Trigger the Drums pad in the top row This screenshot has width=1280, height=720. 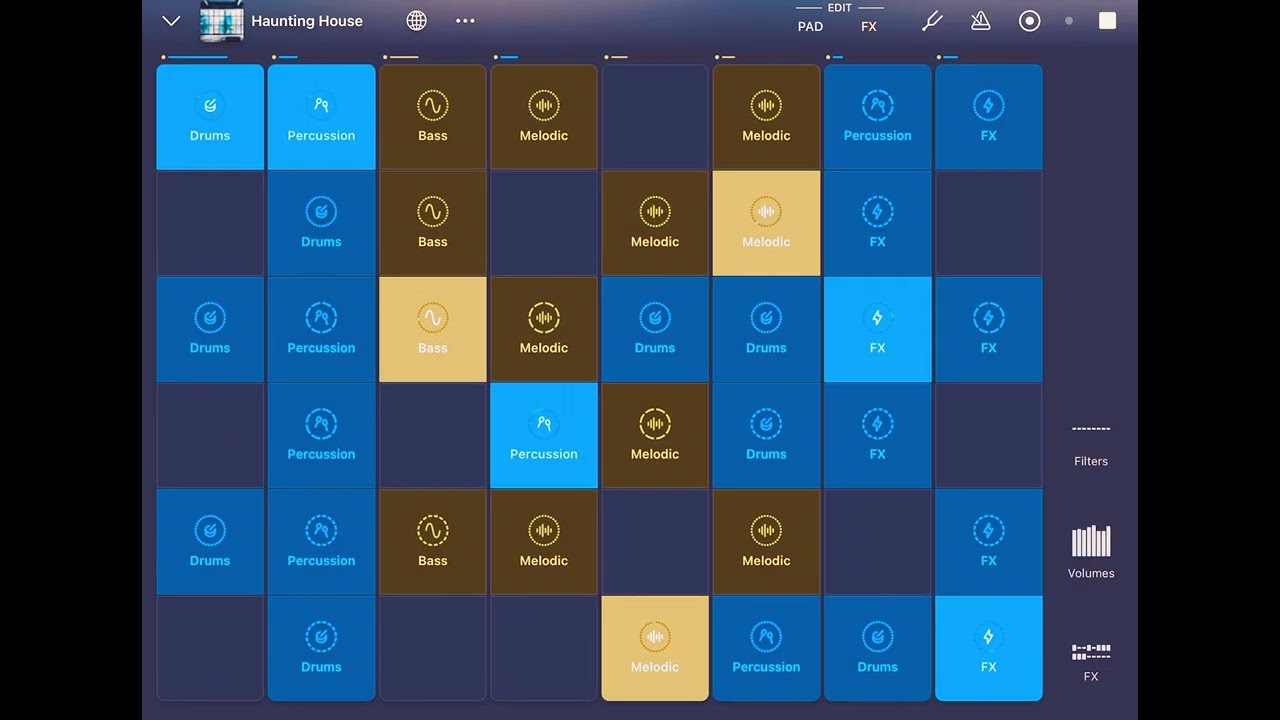(x=210, y=117)
